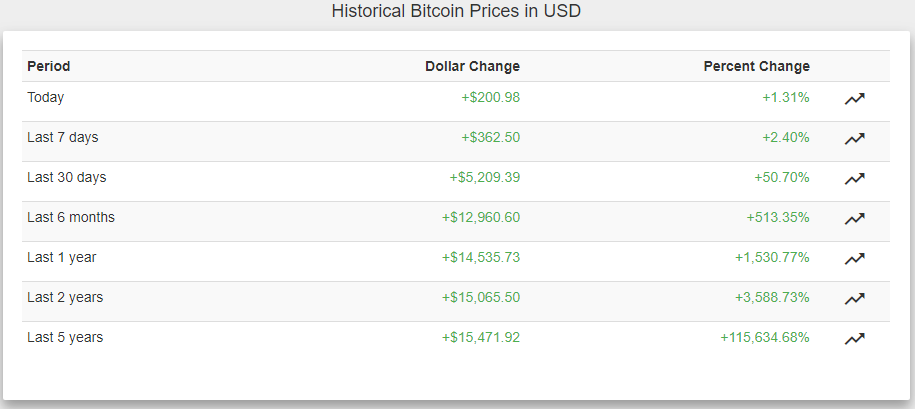Click the Historical Bitcoin Prices in USD title
This screenshot has width=915, height=409.
456,12
